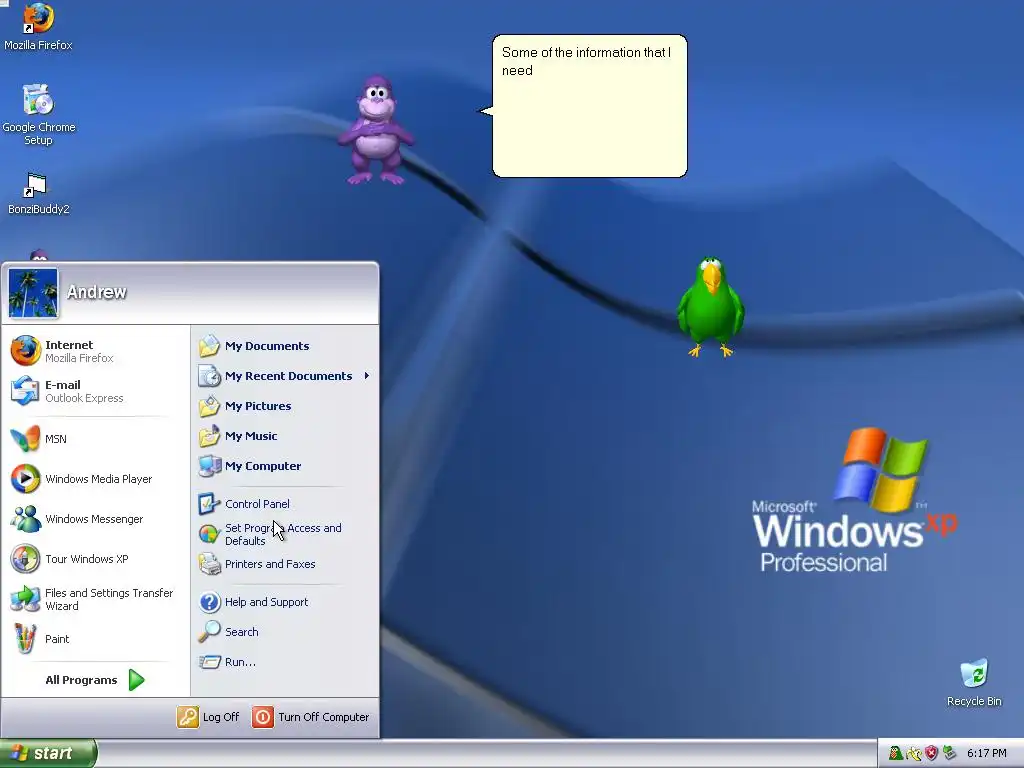The image size is (1024, 768).
Task: Click the 6:17 PM taskbar clock
Action: click(986, 753)
